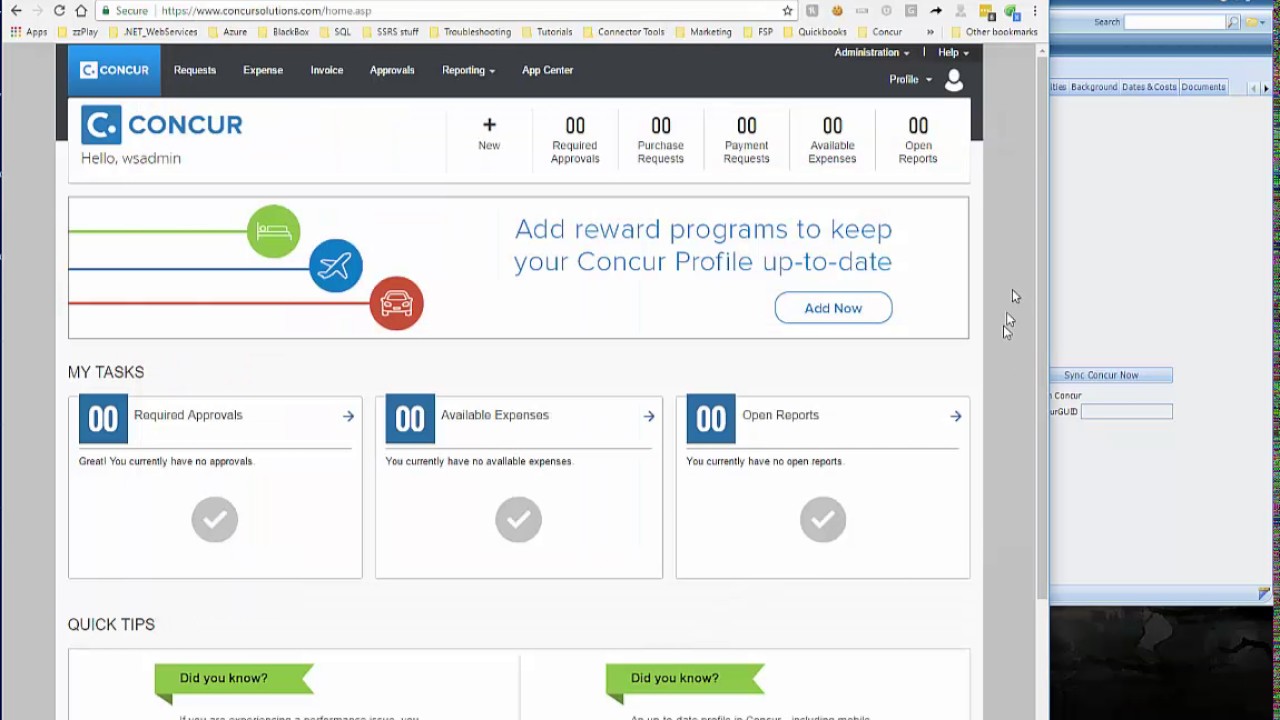
Task: Open 00 Available Expenses header counter
Action: click(832, 140)
